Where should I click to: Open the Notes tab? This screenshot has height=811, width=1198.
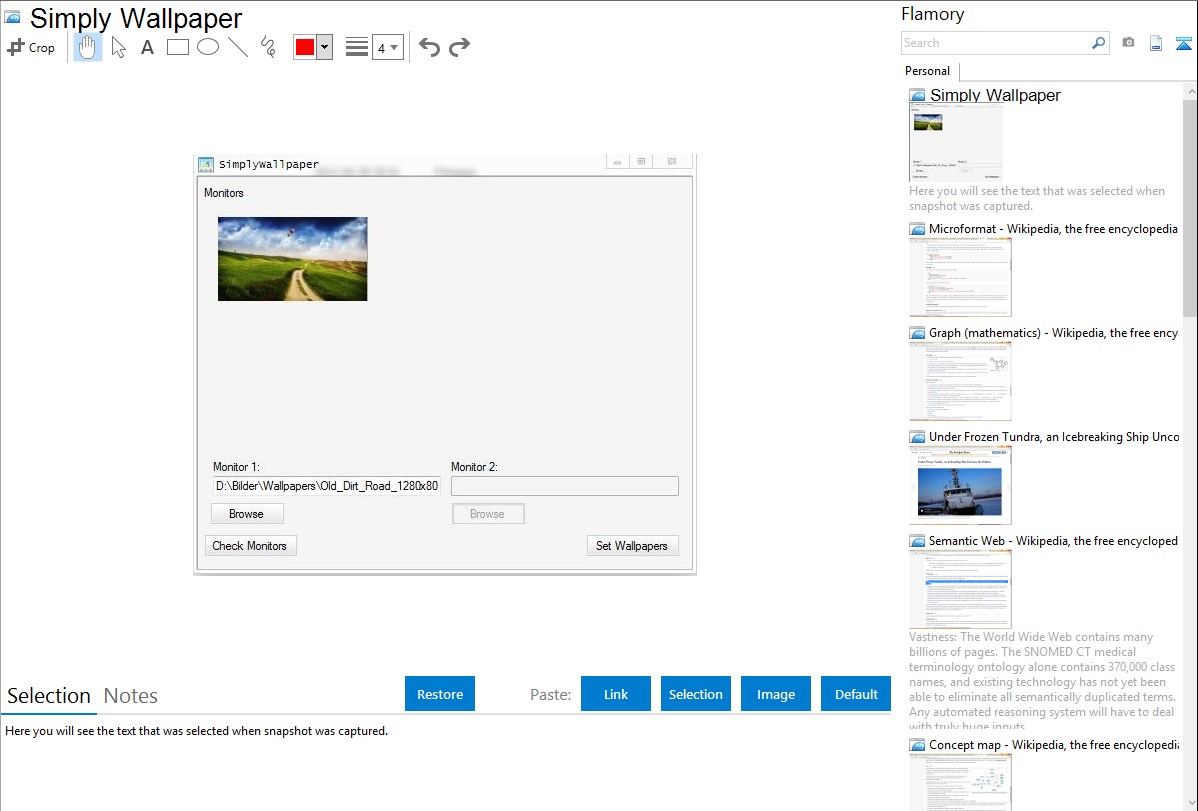(131, 696)
